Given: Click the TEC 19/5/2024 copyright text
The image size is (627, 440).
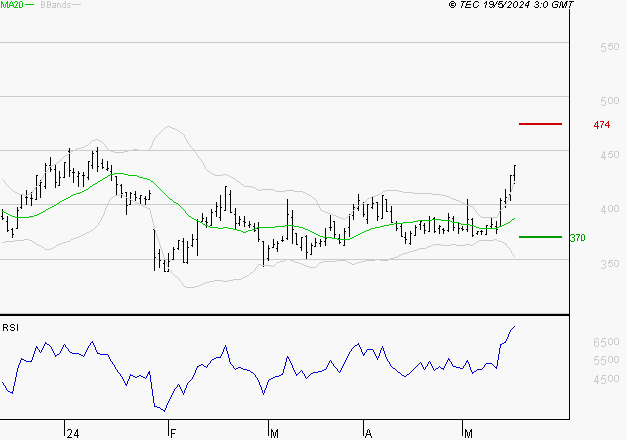Looking at the screenshot, I should (x=511, y=5).
